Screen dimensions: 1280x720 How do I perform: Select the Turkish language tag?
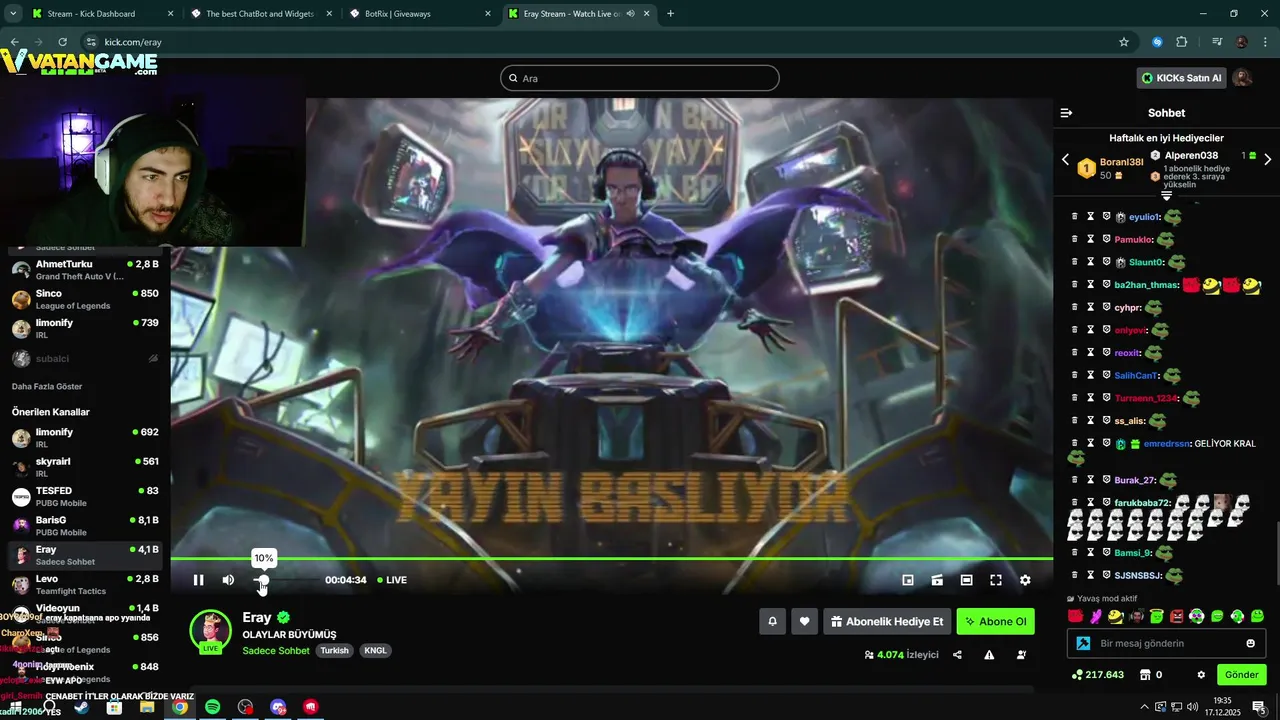coord(335,650)
